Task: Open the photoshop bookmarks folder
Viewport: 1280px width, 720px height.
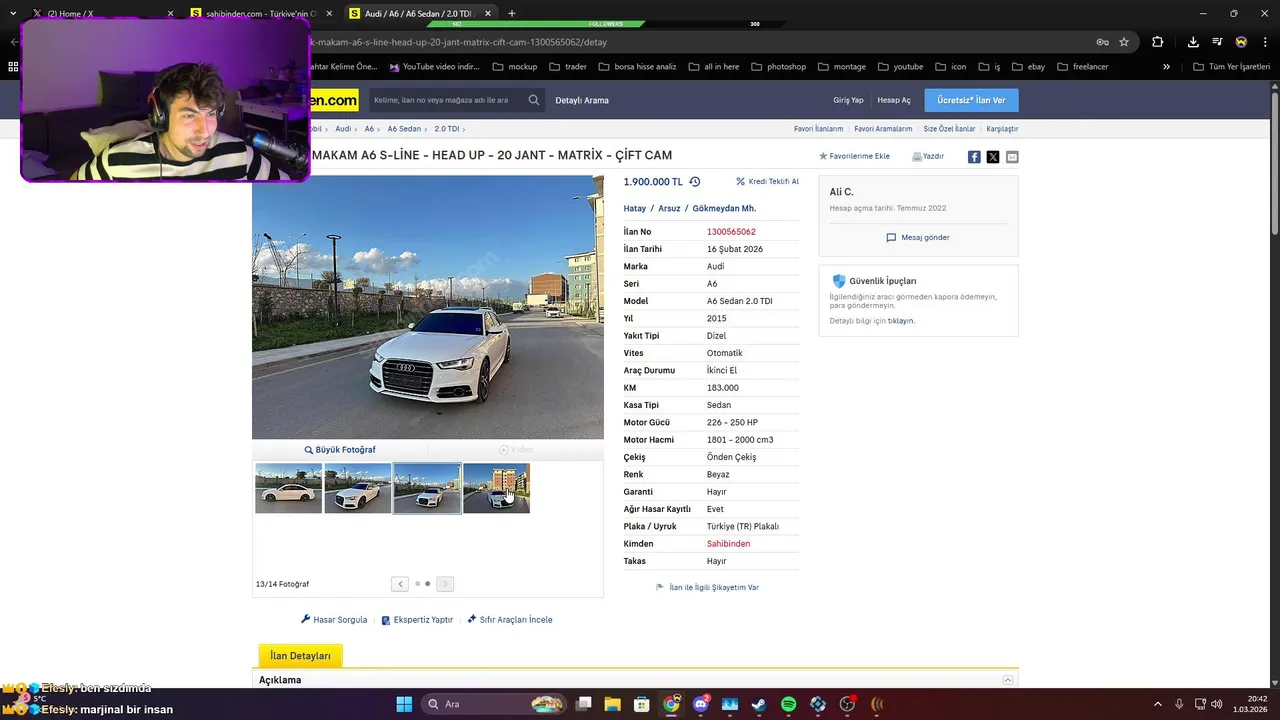Action: coord(778,67)
